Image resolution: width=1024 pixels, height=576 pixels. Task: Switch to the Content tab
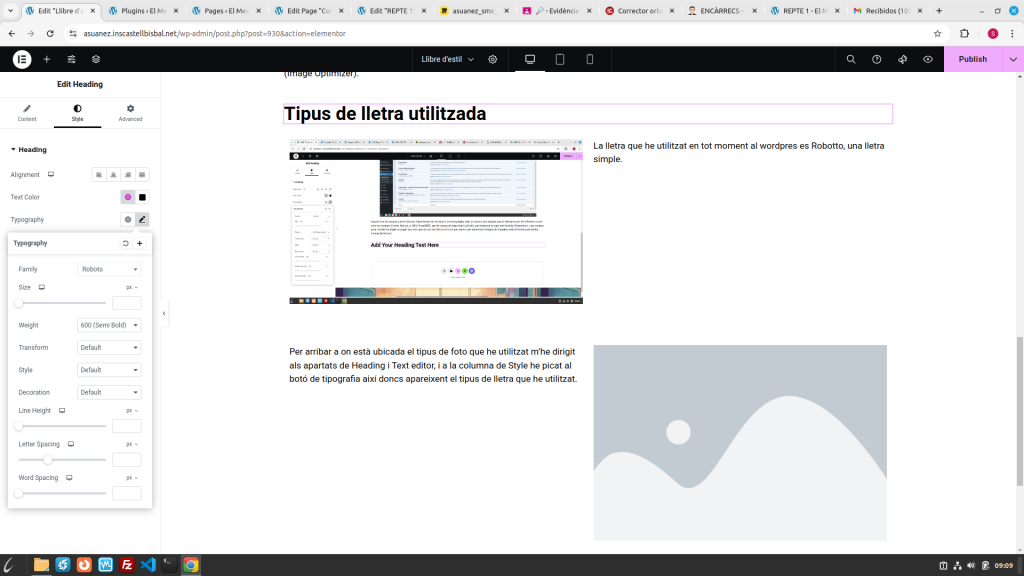pos(27,113)
